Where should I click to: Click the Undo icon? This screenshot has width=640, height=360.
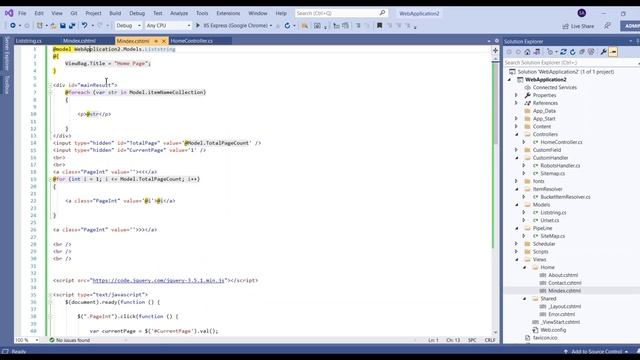point(84,26)
